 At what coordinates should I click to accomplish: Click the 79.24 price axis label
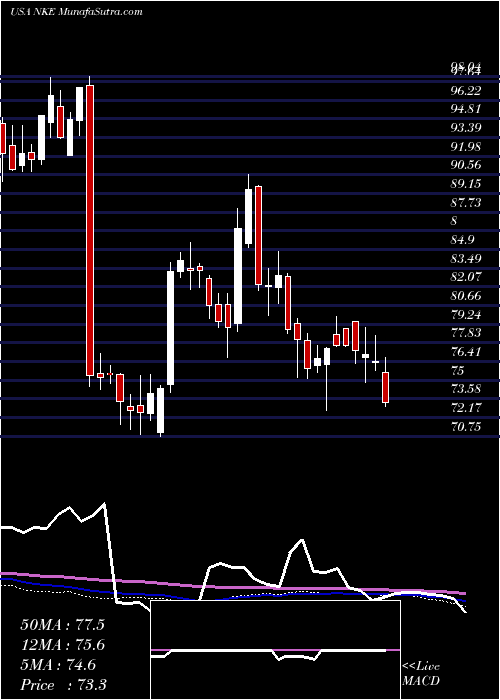(466, 314)
